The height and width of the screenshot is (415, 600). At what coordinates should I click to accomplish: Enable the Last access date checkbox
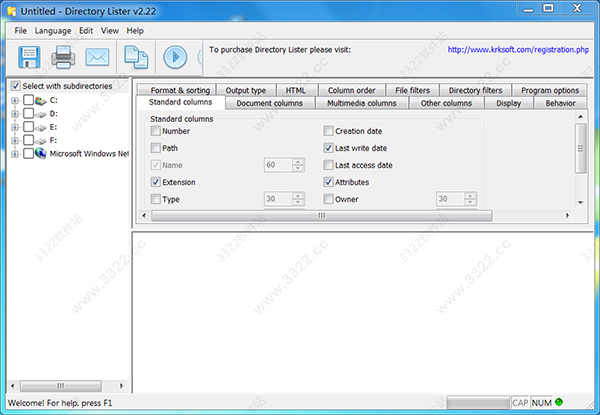pyautogui.click(x=328, y=165)
